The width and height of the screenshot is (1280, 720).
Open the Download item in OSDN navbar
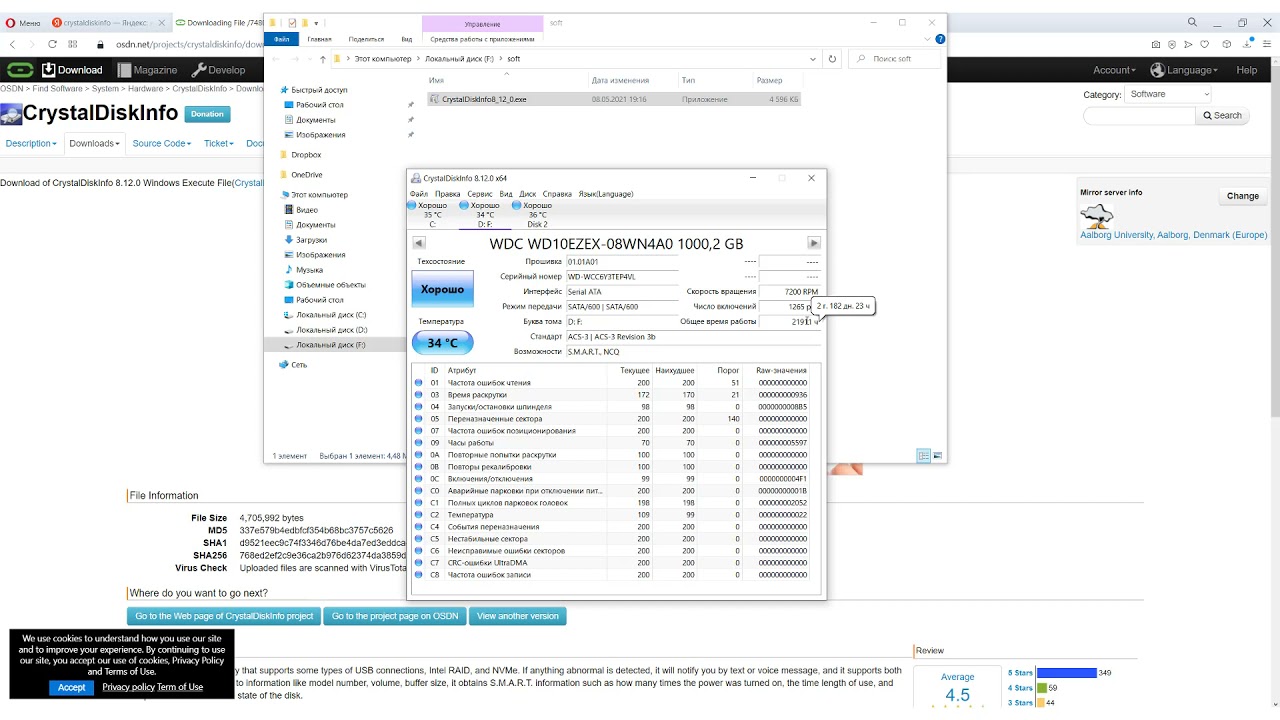(72, 70)
